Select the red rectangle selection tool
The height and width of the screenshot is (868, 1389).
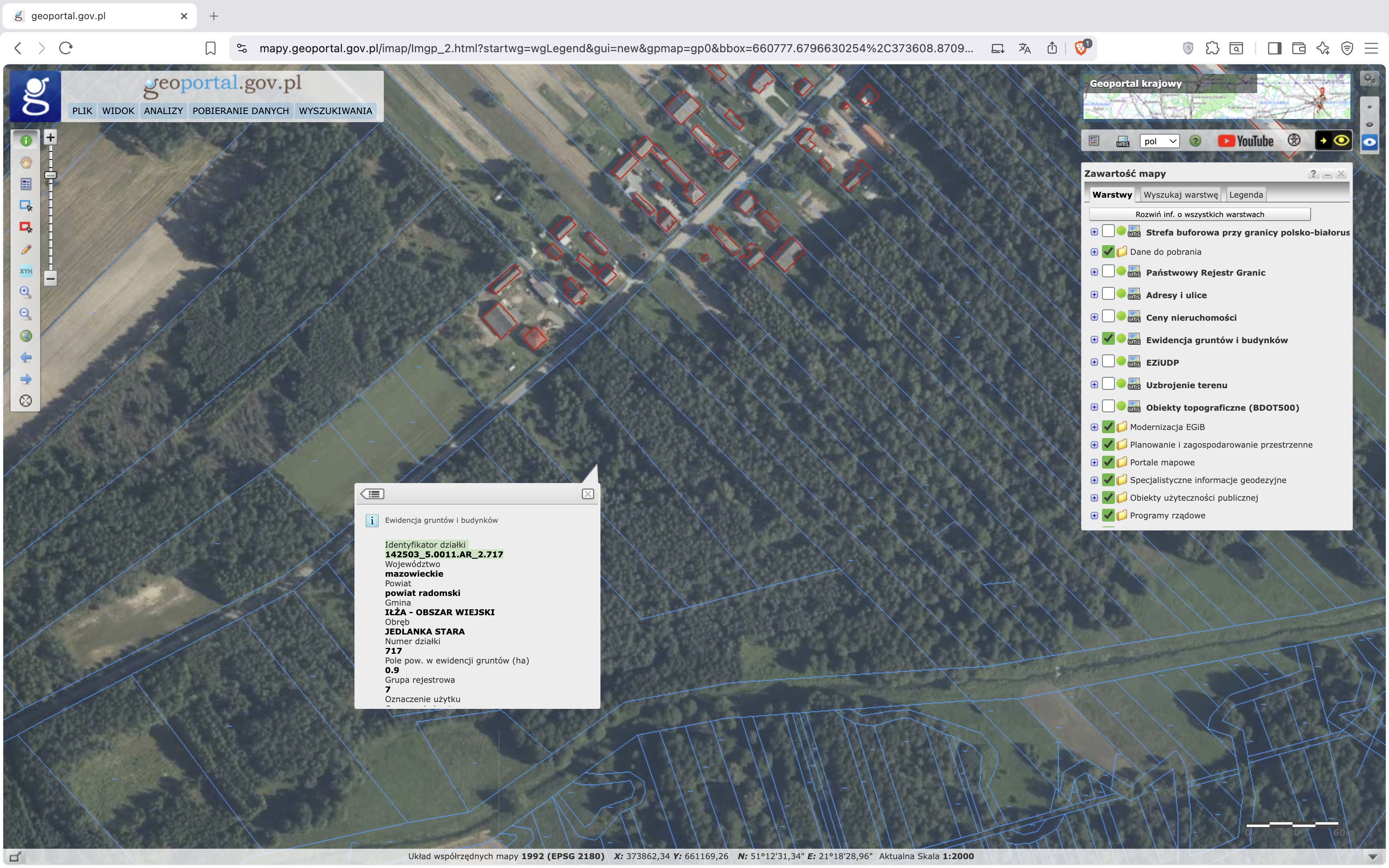[x=26, y=227]
